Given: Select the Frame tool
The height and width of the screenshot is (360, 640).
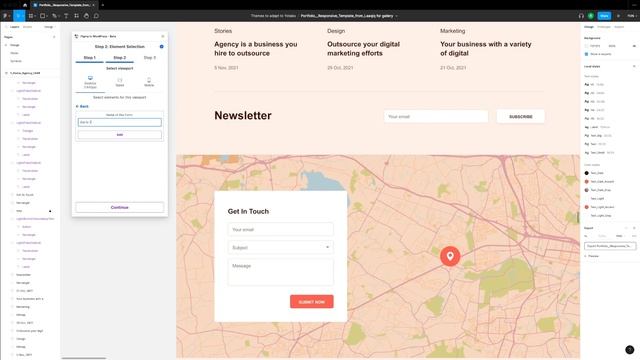Looking at the screenshot, I should point(31,16).
